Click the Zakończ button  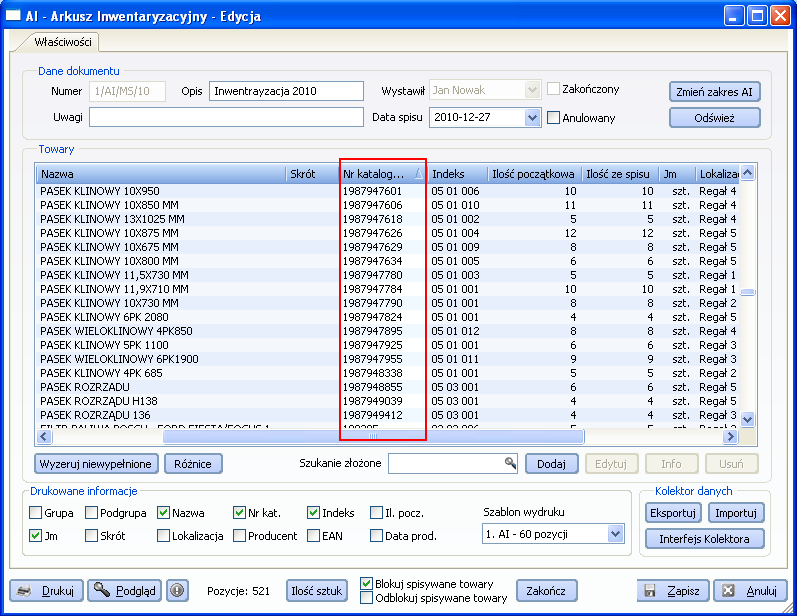(x=546, y=591)
